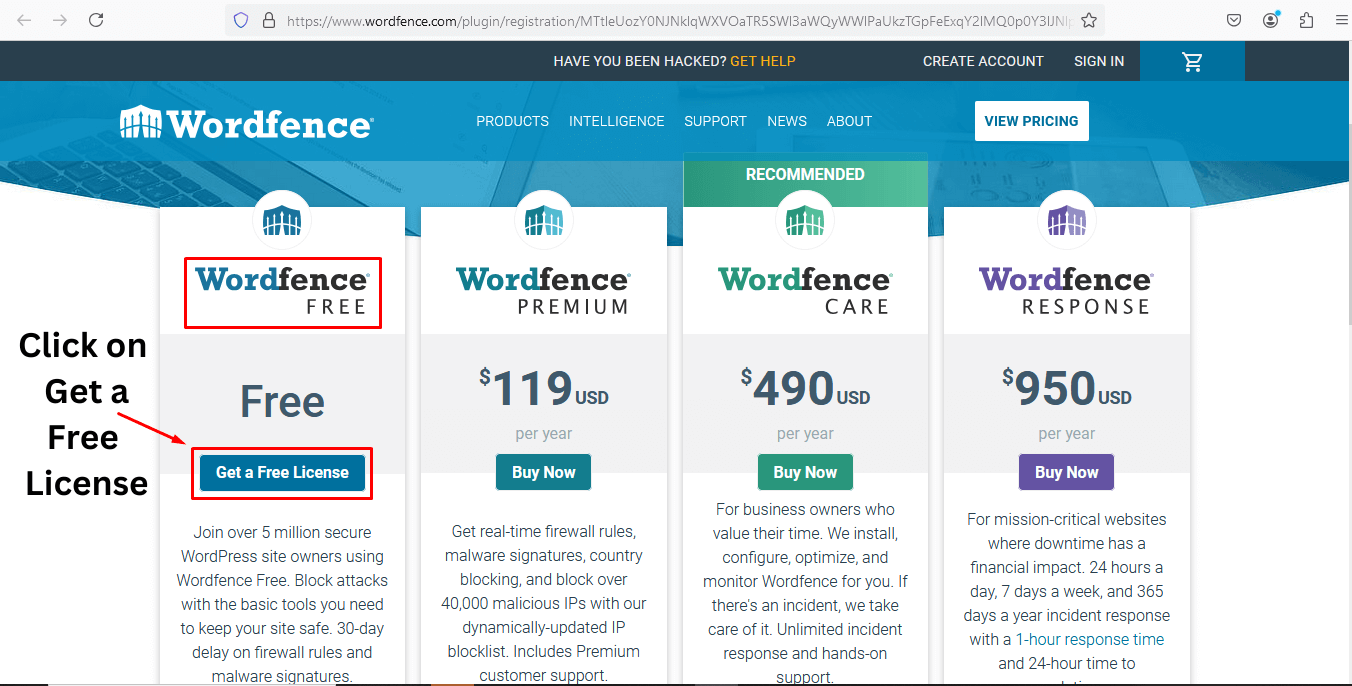Click the Firefox account profile icon
This screenshot has height=686, width=1352.
click(1270, 20)
